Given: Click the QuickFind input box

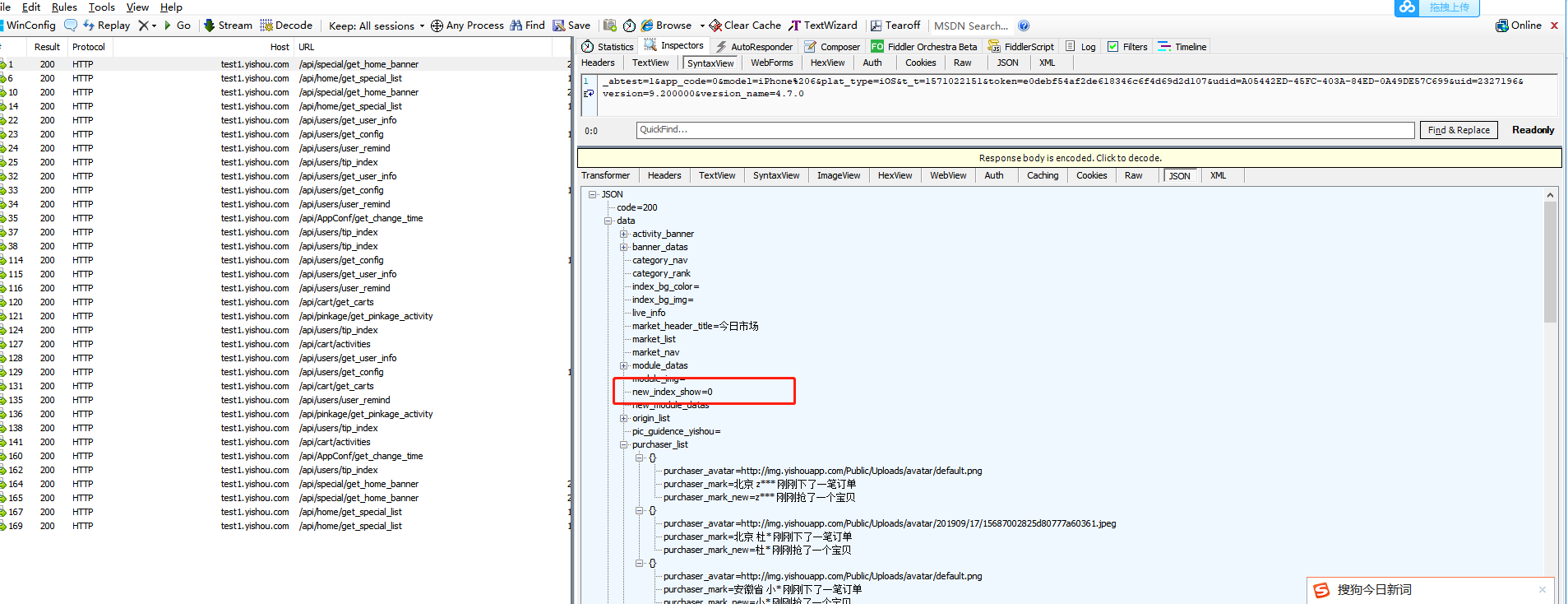Looking at the screenshot, I should coord(1025,130).
